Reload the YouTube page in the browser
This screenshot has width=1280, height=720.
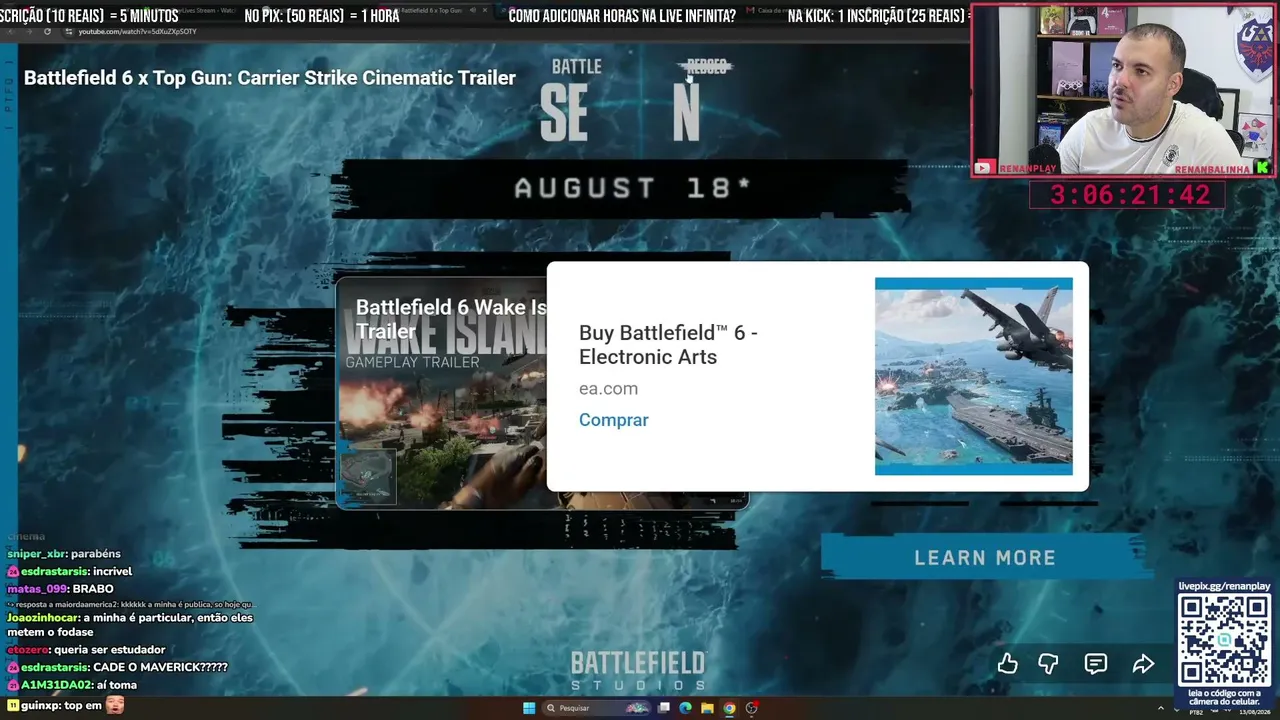[x=47, y=31]
